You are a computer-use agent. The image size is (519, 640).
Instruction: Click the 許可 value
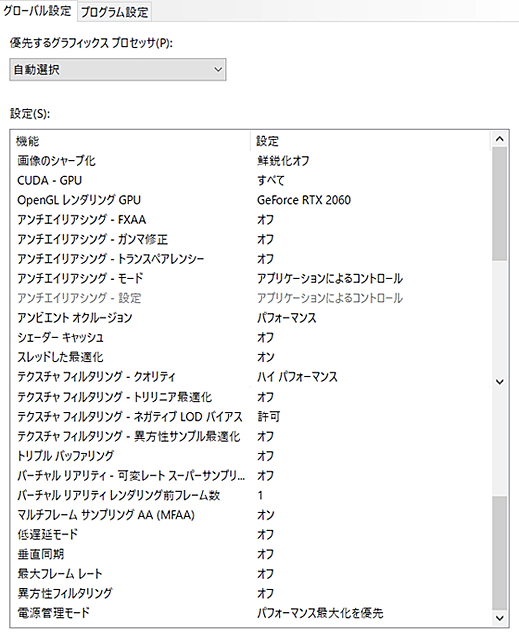269,416
